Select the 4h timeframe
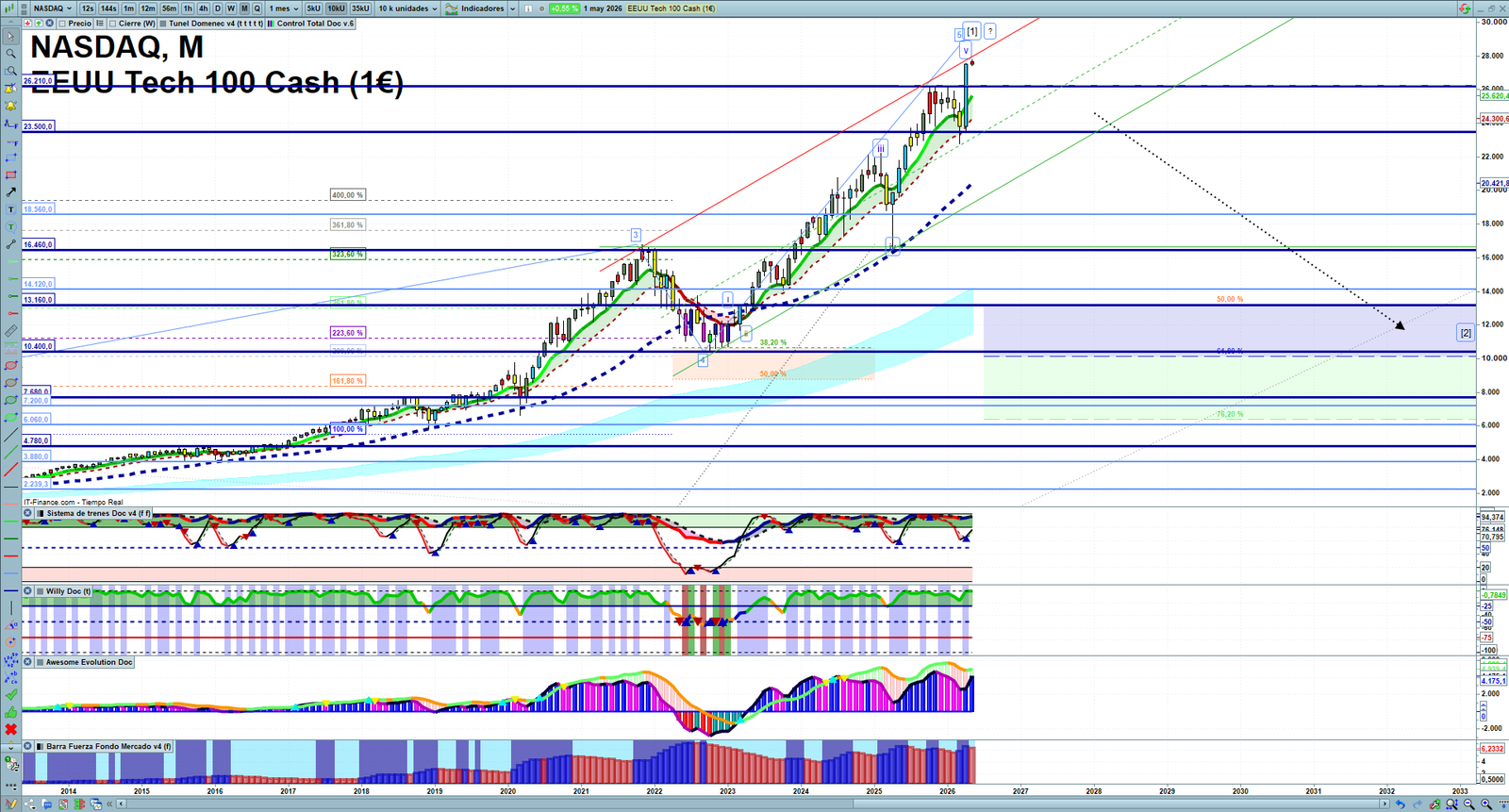 [x=203, y=8]
